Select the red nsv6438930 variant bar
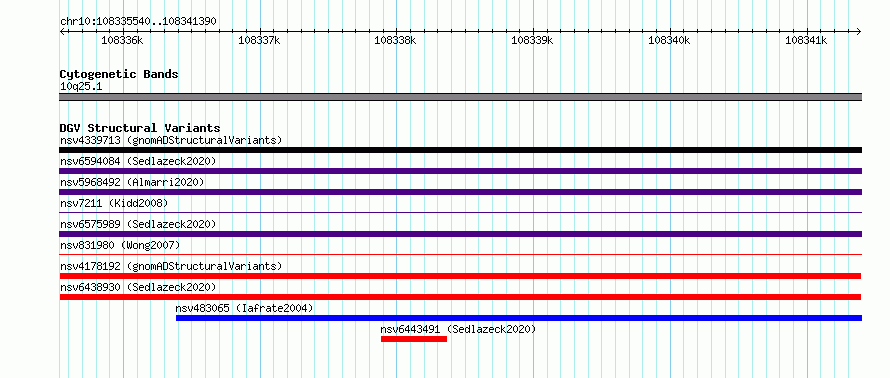Image resolution: width=890 pixels, height=378 pixels. 460,297
